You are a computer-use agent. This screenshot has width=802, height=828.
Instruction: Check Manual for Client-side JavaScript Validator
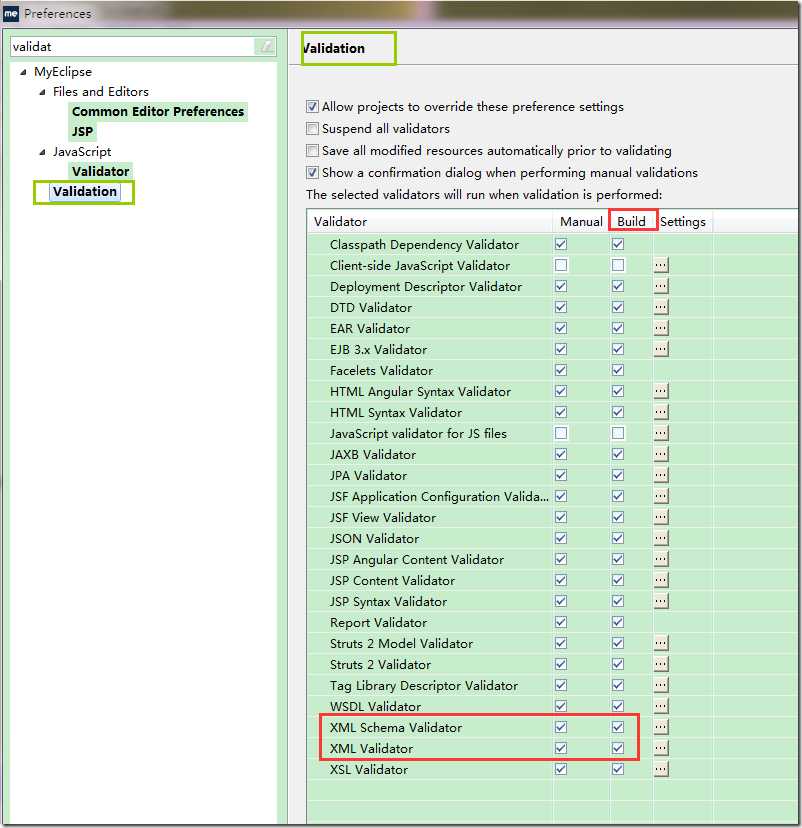pyautogui.click(x=561, y=265)
